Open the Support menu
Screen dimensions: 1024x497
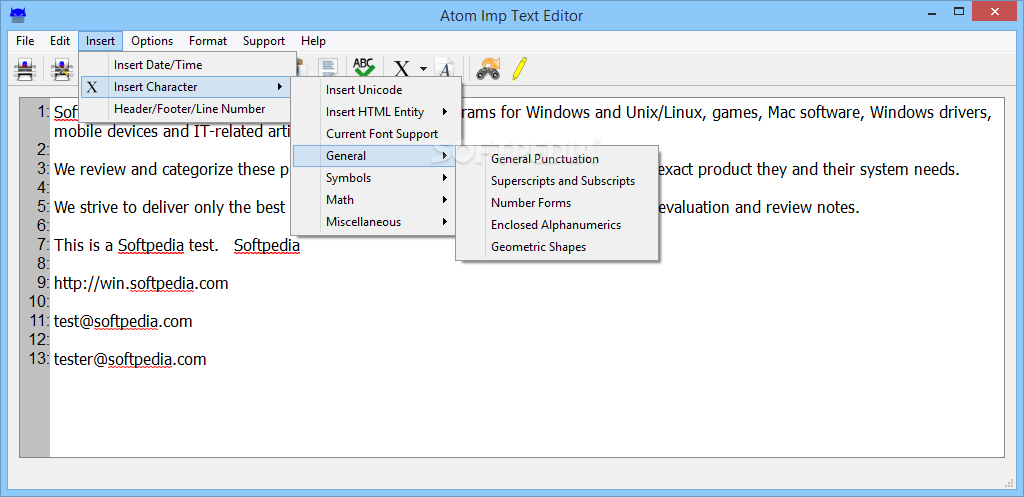point(264,40)
